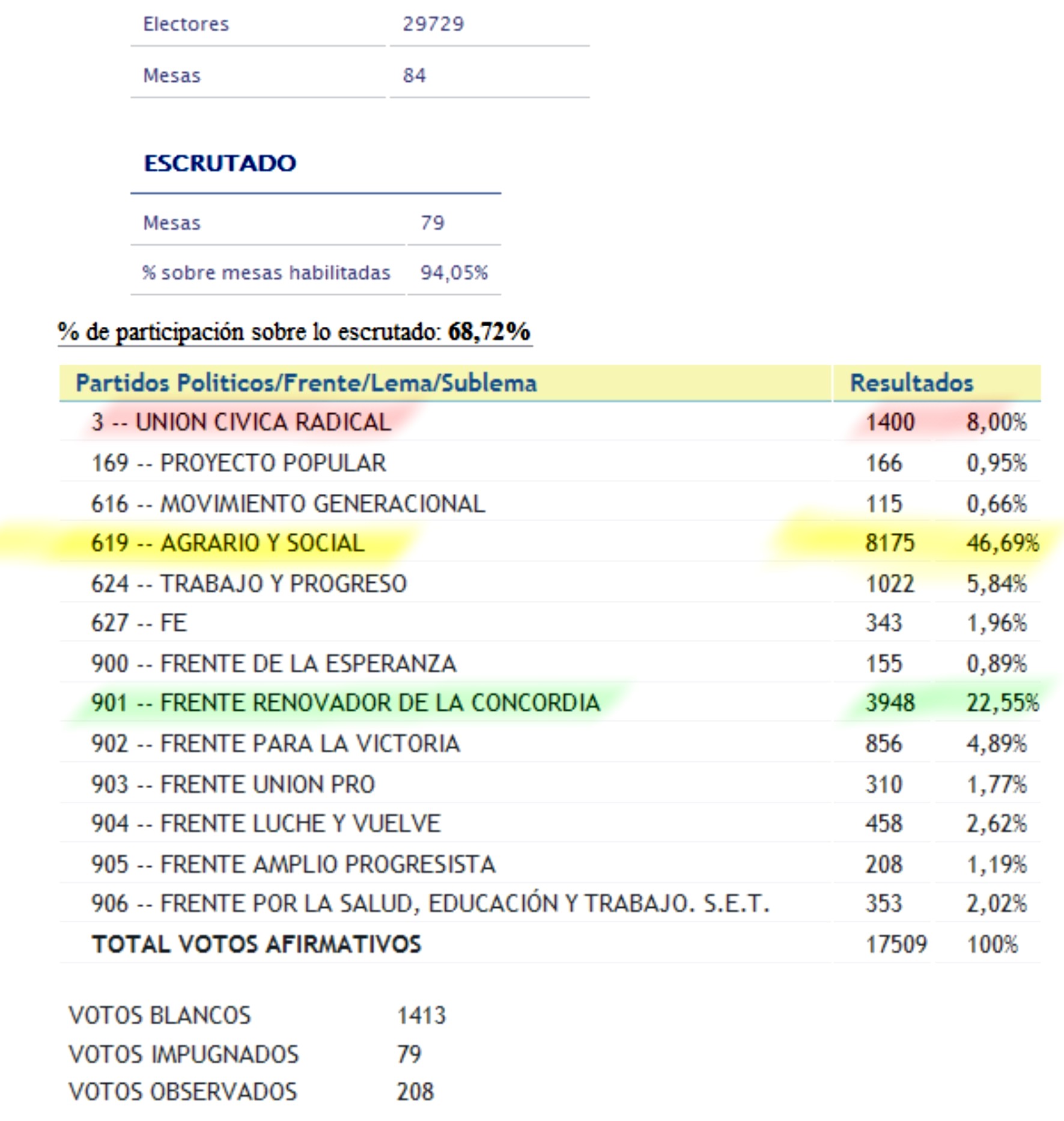The width and height of the screenshot is (1064, 1121).
Task: Select the ESCRUTADO section heading
Action: [x=220, y=163]
